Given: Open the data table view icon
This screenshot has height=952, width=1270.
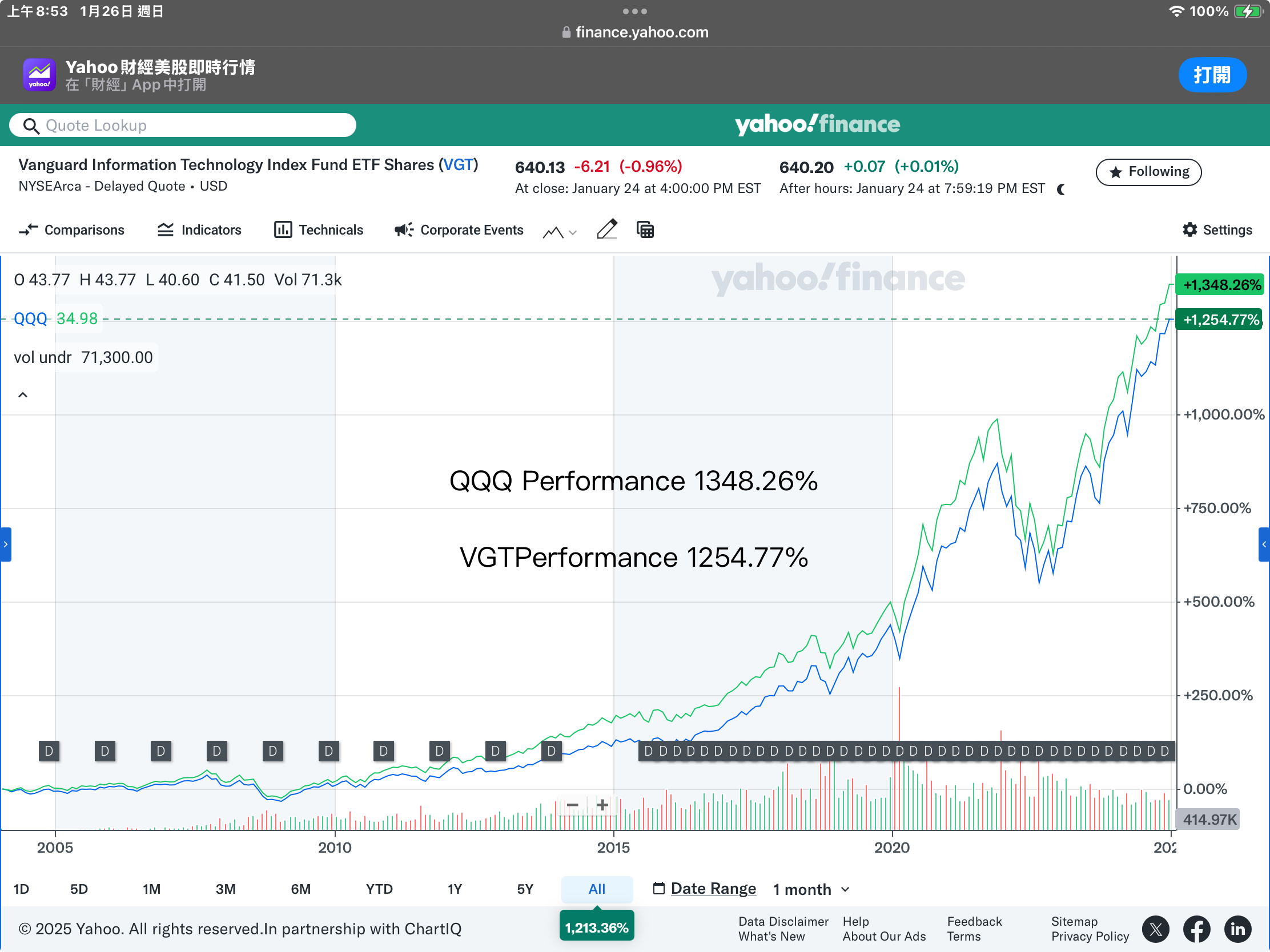Looking at the screenshot, I should (645, 229).
